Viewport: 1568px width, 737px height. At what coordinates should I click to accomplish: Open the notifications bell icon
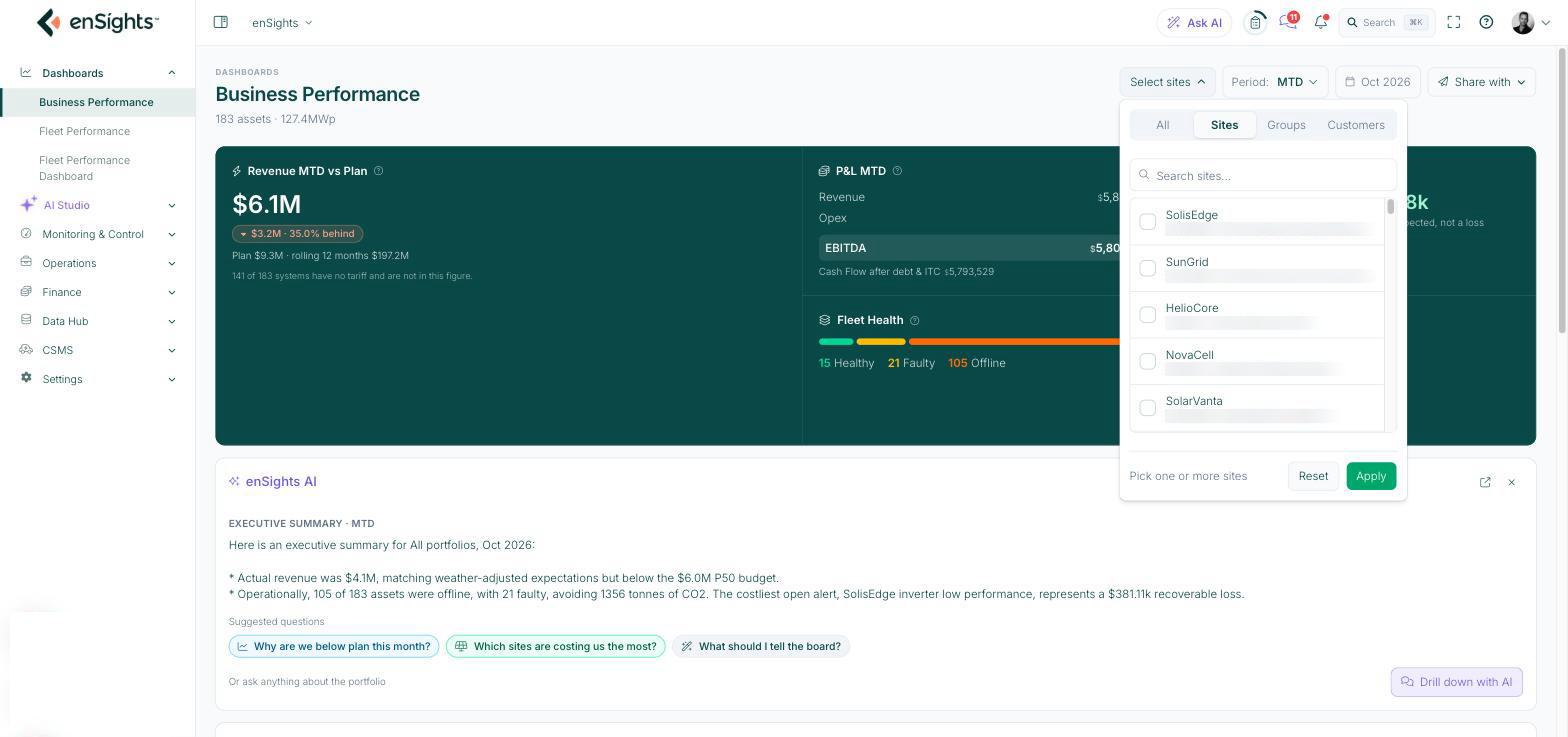(x=1321, y=22)
